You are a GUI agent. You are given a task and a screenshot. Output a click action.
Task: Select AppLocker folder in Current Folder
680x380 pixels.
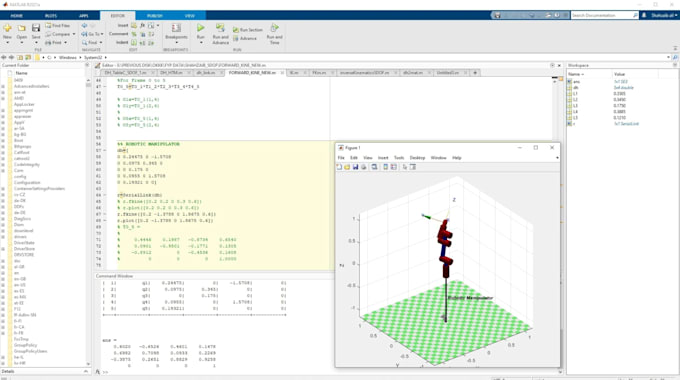(x=24, y=104)
